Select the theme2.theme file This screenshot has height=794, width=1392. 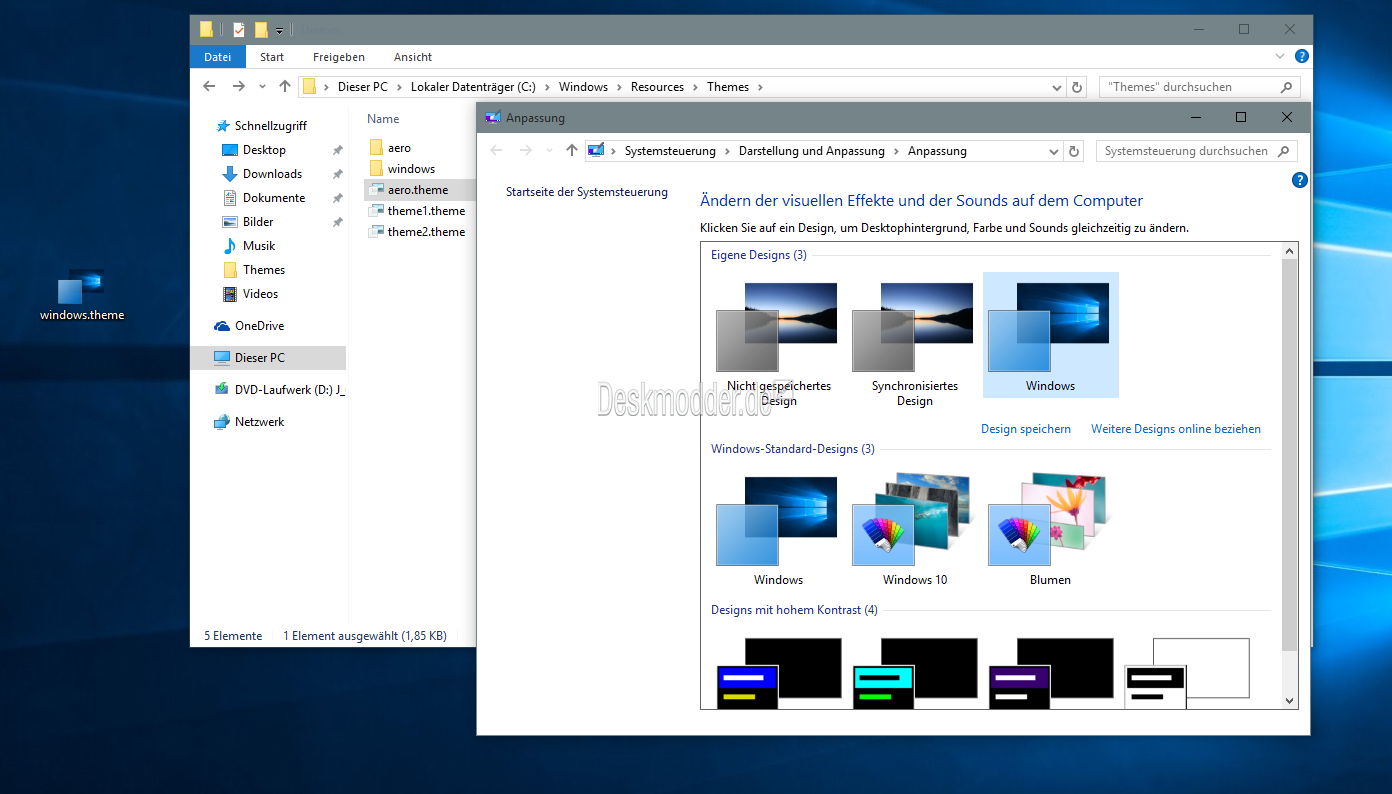[x=426, y=232]
